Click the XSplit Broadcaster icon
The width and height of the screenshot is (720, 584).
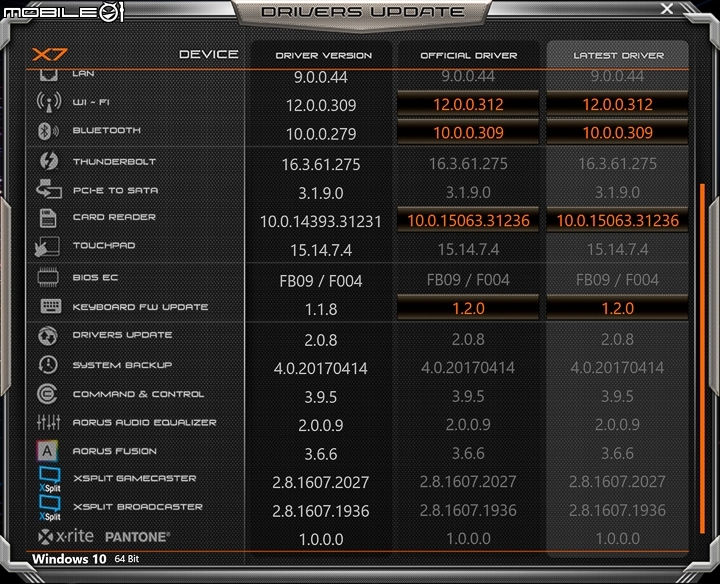click(x=49, y=508)
